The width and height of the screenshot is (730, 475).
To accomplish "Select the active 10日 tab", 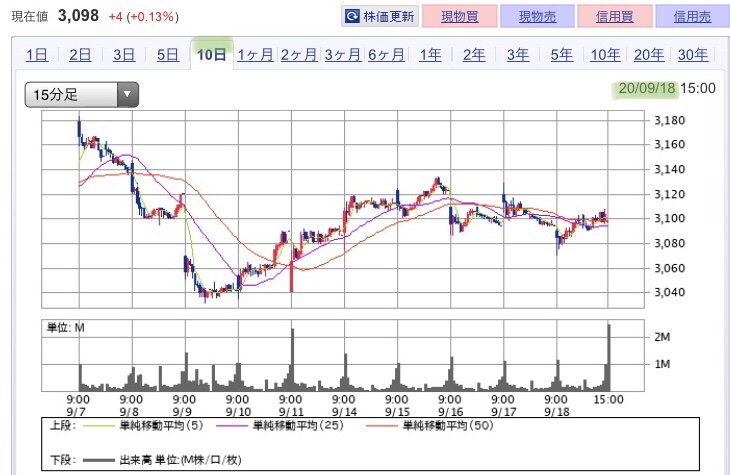I will [211, 54].
